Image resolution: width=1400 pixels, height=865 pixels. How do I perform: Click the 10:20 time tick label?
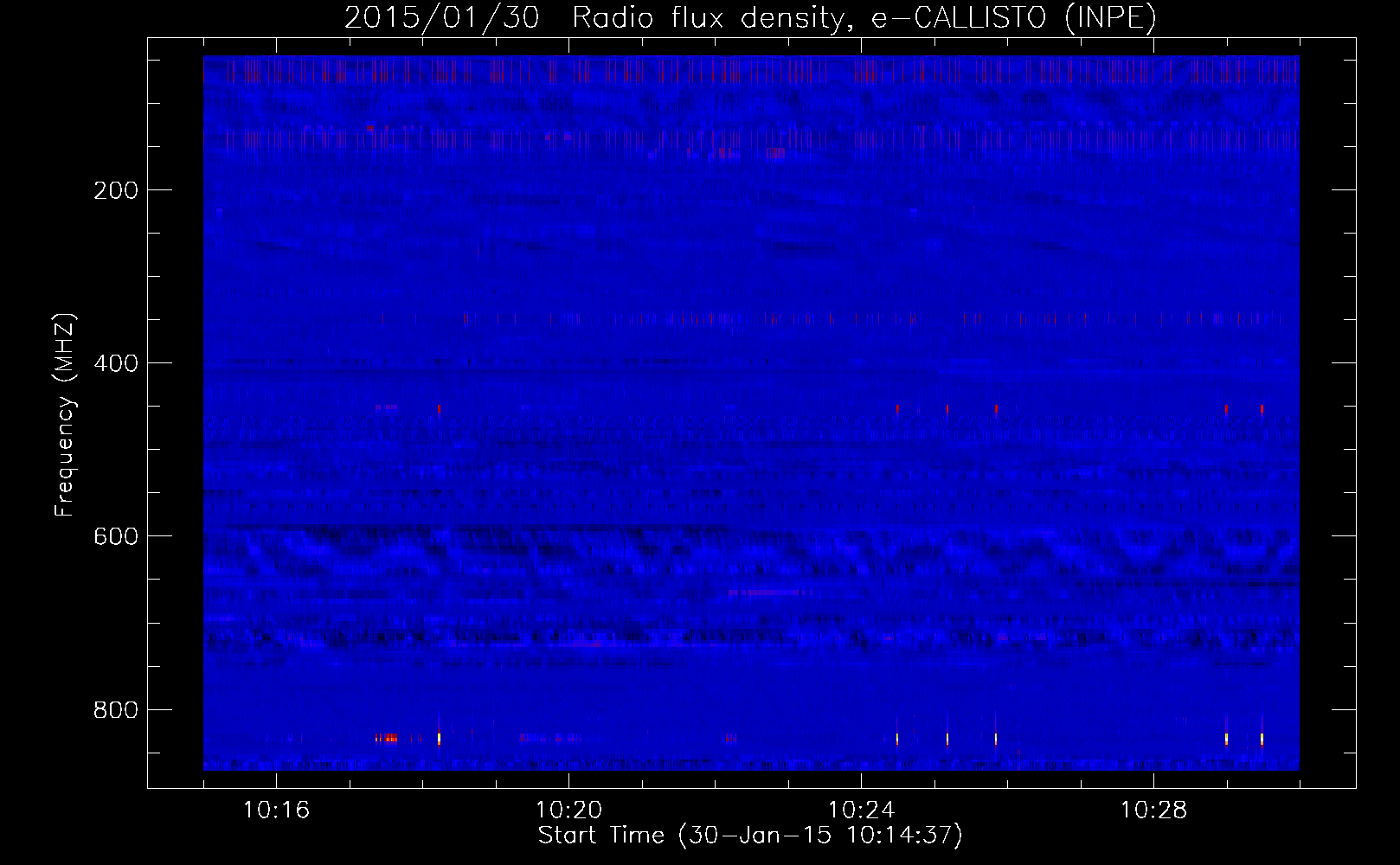pyautogui.click(x=568, y=811)
